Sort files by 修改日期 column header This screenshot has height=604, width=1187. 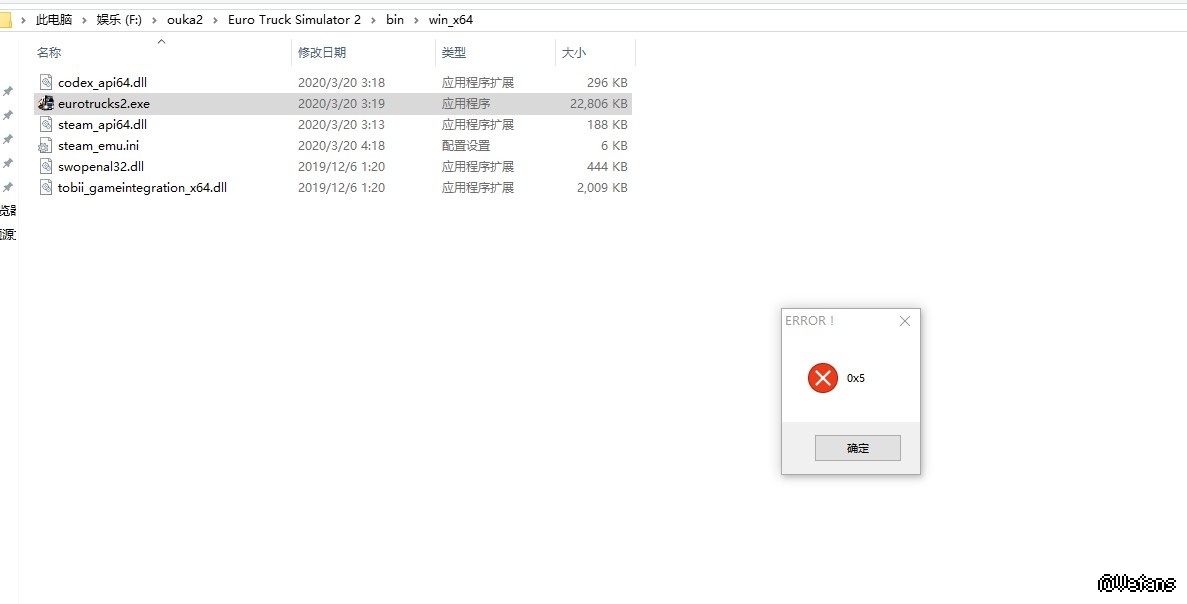[322, 52]
